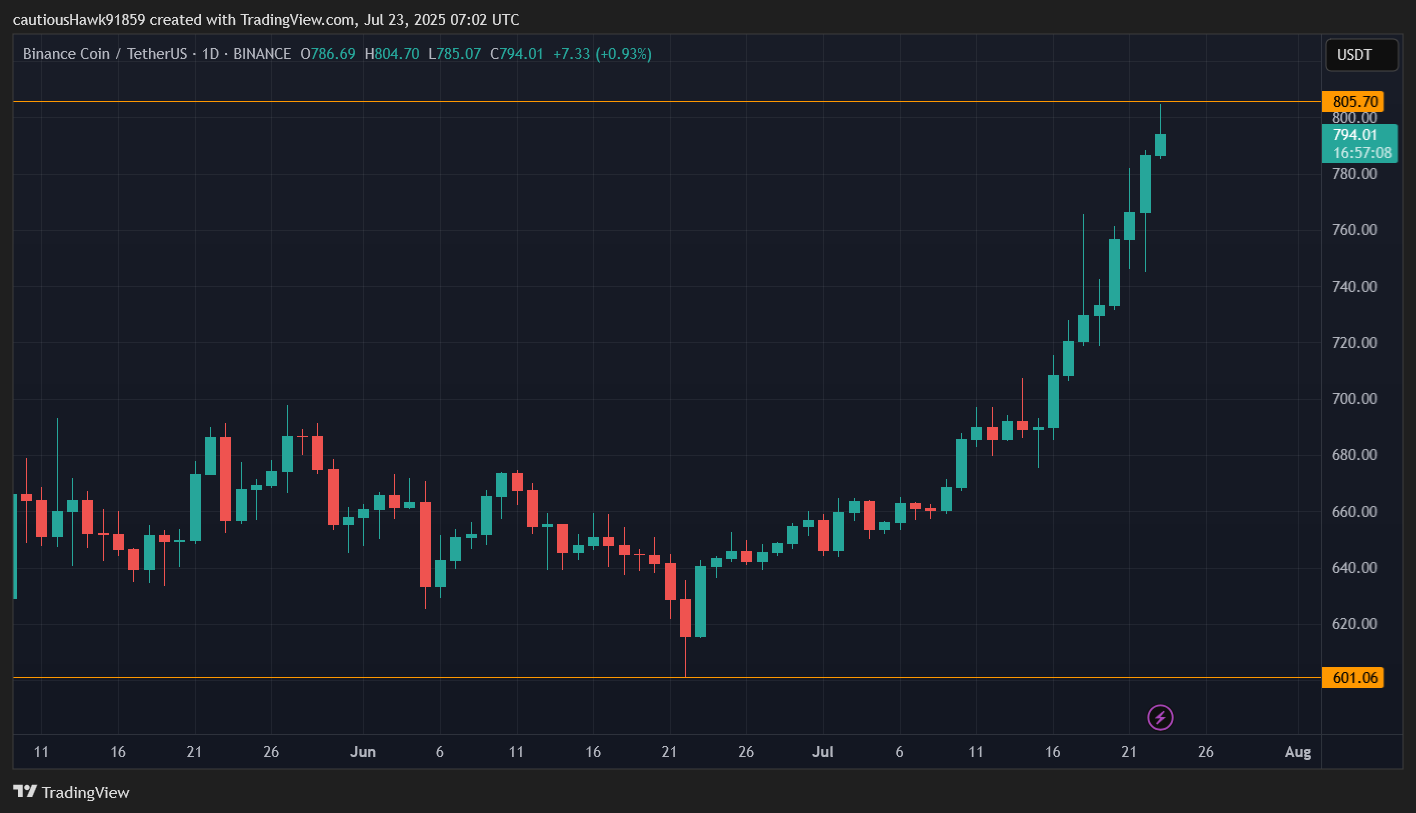The width and height of the screenshot is (1416, 813).
Task: Click the horizontal line at 805.70
Action: pos(600,101)
